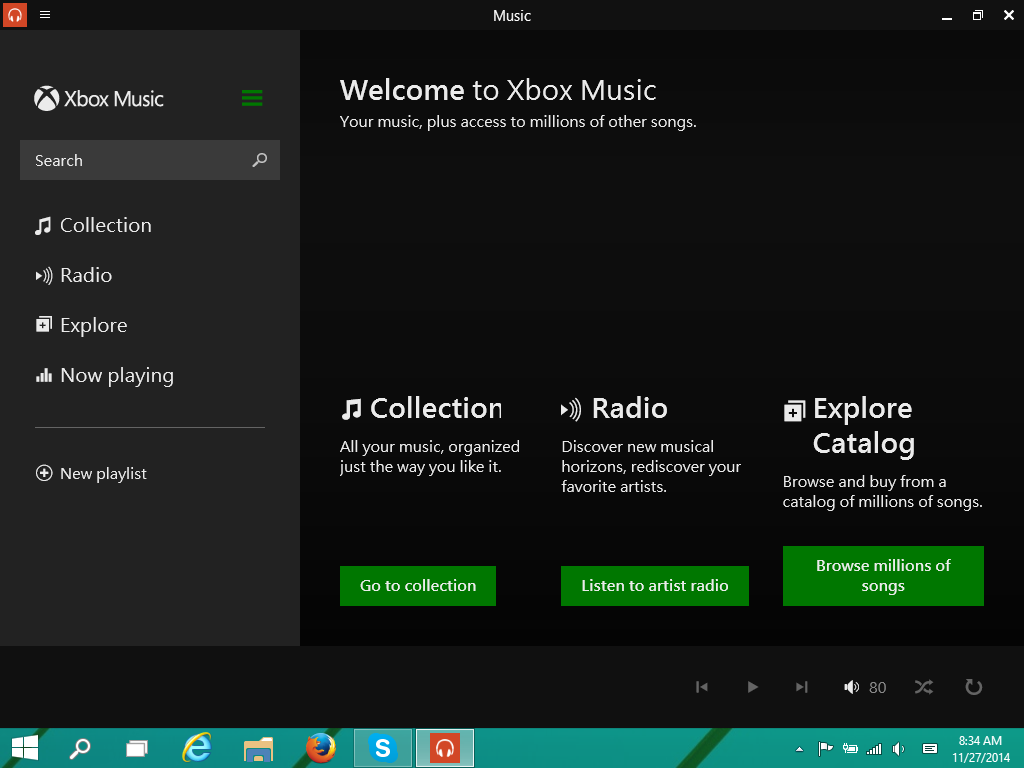The width and height of the screenshot is (1024, 768).
Task: Toggle shuffle playback
Action: click(x=923, y=687)
